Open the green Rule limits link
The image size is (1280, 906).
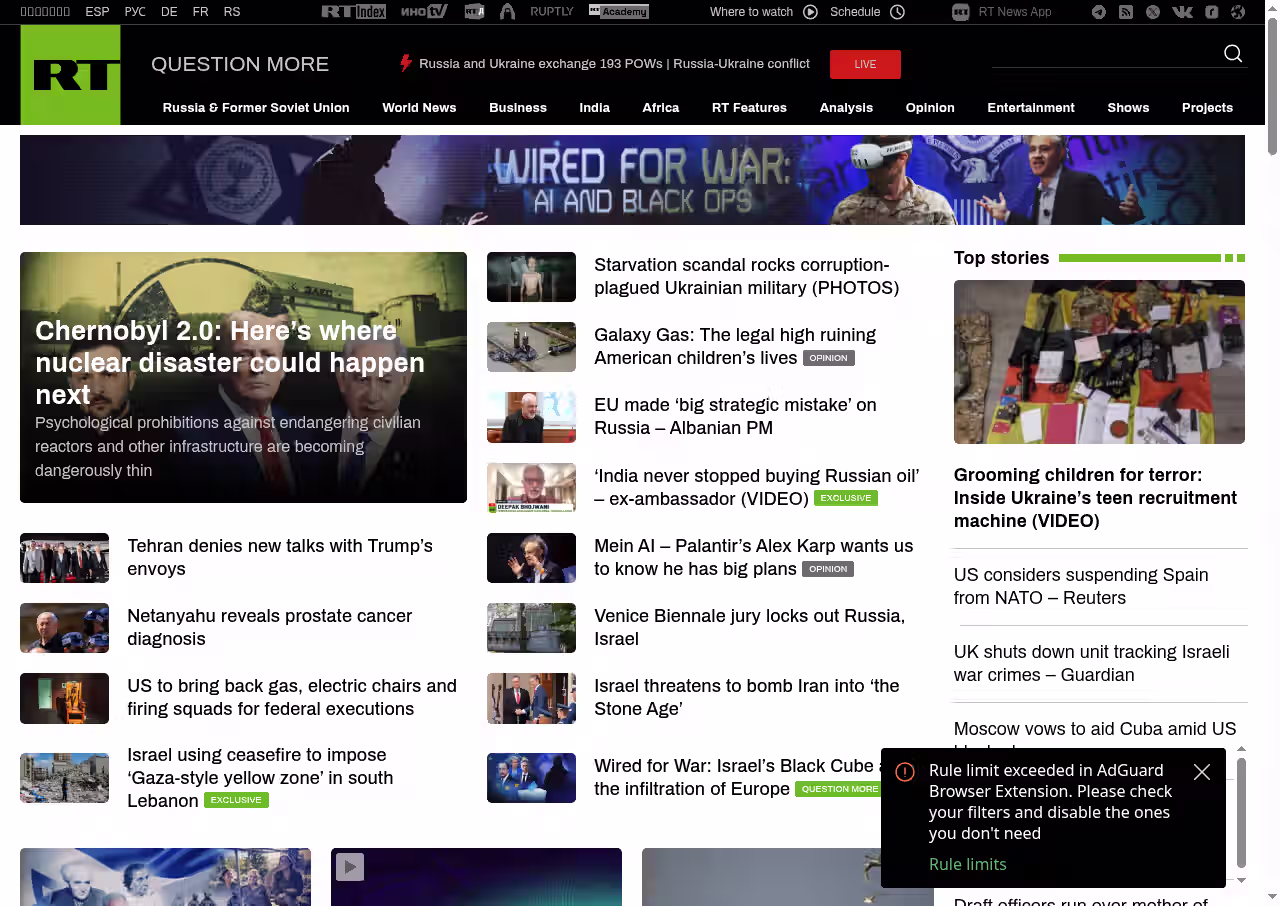tap(967, 864)
